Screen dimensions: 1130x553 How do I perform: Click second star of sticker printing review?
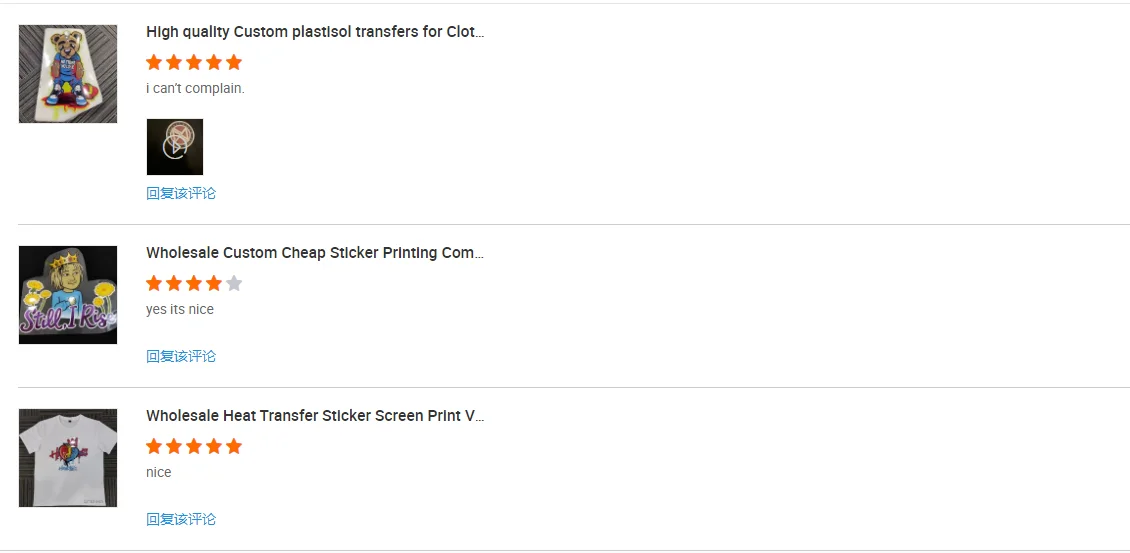point(174,283)
